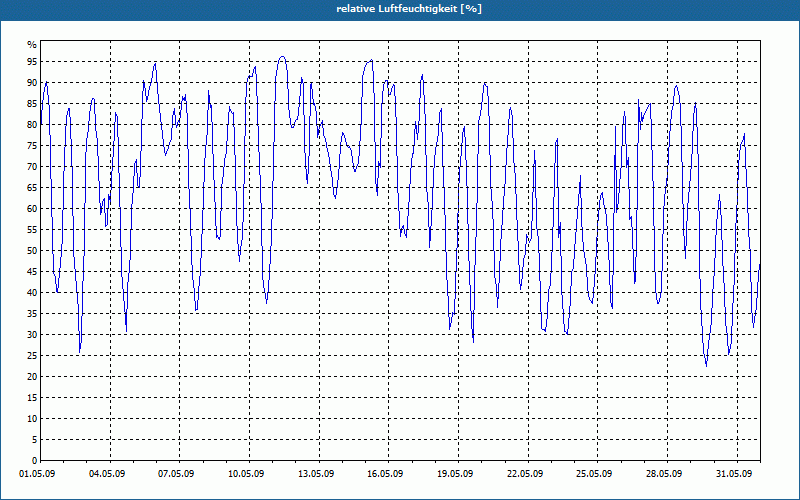Click the 20 value on the y-axis
Viewport: 800px width, 500px height.
pos(32,377)
